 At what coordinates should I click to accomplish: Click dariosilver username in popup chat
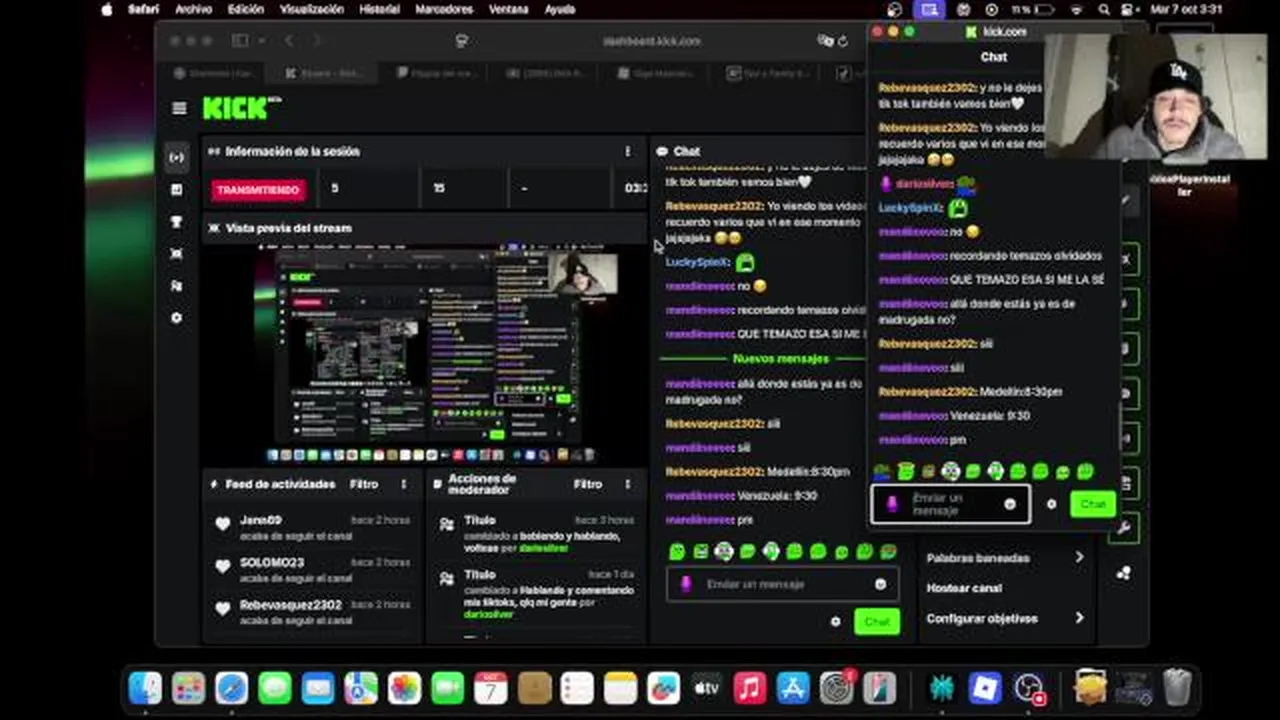(924, 184)
